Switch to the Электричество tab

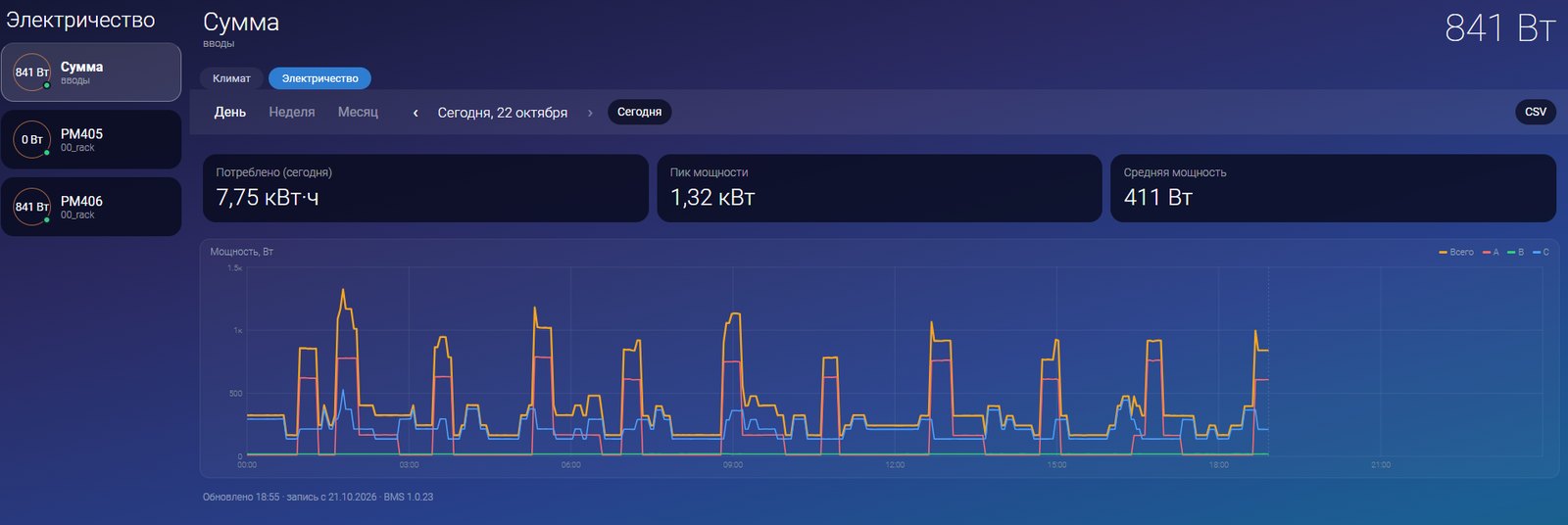point(319,78)
